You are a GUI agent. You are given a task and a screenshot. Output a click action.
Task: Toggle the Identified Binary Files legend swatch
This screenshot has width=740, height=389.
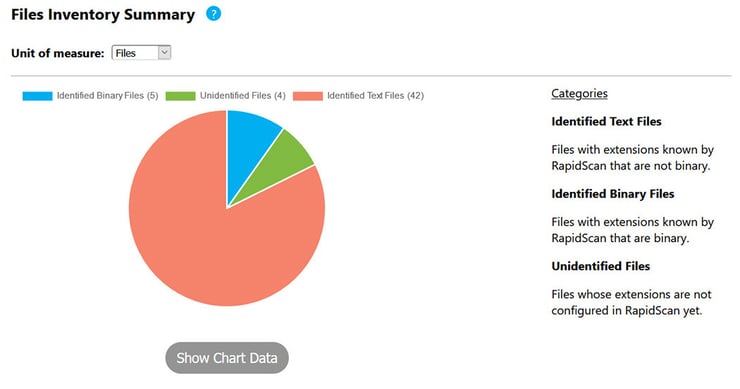click(x=37, y=96)
